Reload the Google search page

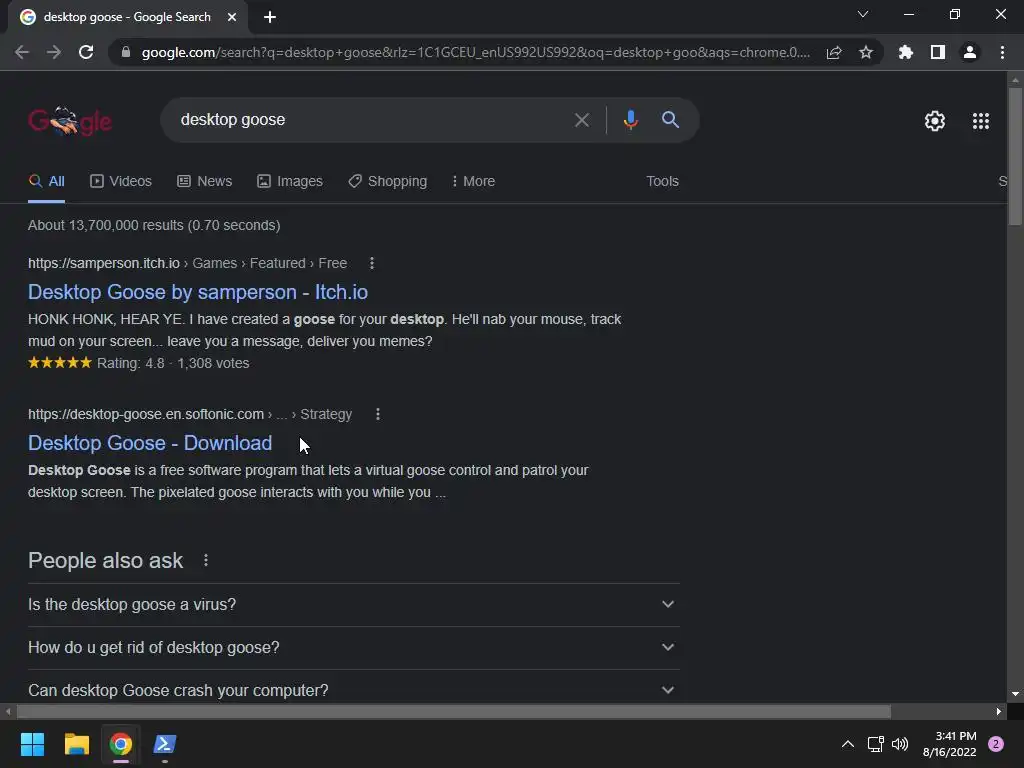[x=86, y=52]
